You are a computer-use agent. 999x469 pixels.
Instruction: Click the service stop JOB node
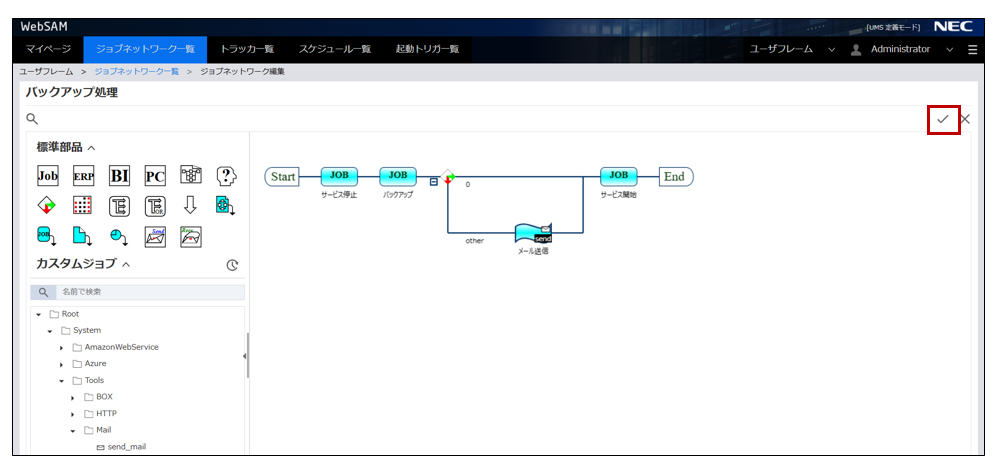pos(338,176)
